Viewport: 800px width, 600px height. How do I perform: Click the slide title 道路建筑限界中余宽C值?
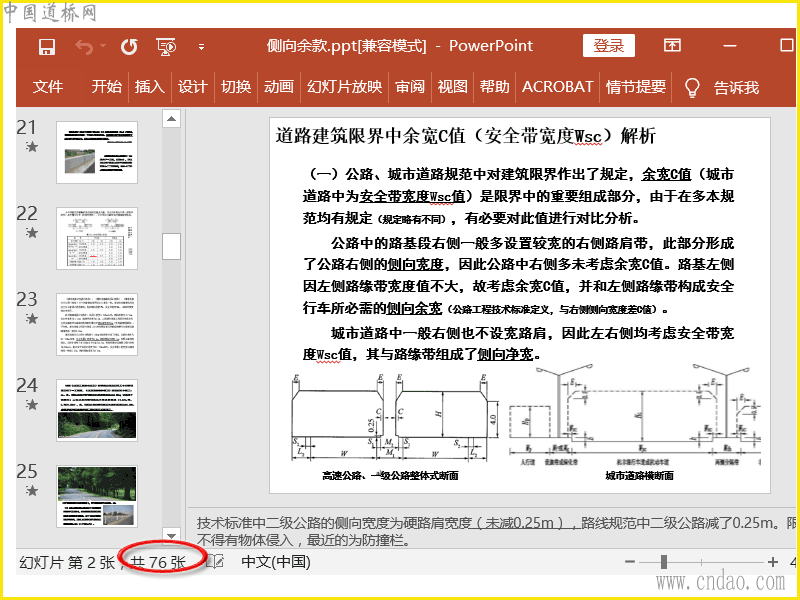466,136
